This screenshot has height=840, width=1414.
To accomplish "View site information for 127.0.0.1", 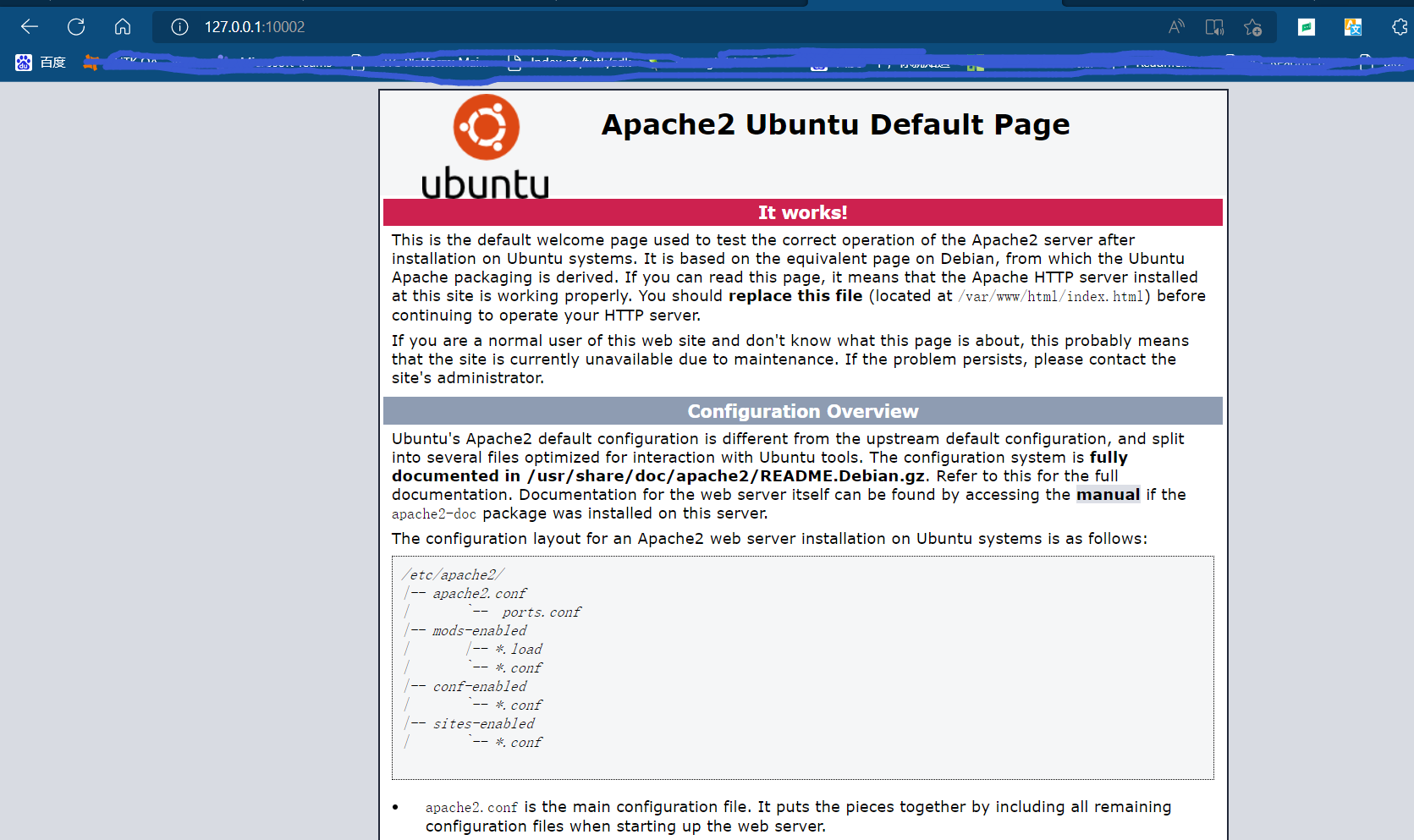I will click(179, 27).
